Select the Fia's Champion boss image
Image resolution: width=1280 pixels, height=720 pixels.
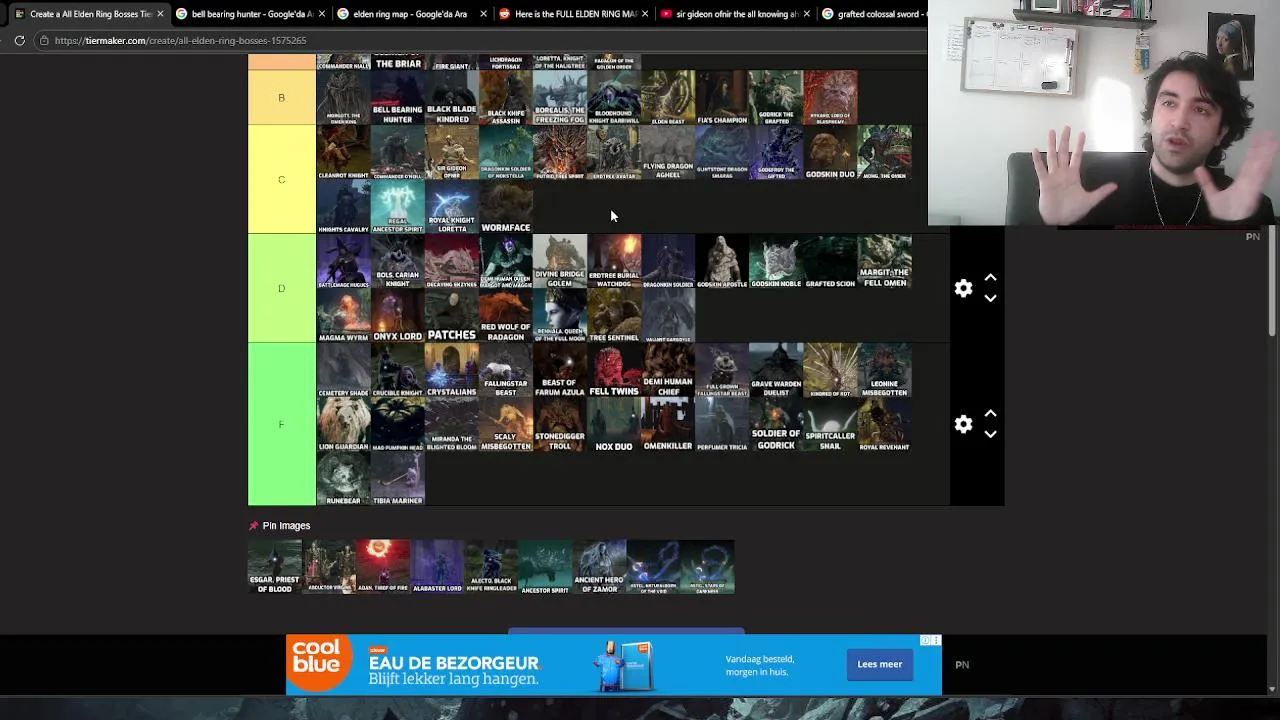click(722, 97)
